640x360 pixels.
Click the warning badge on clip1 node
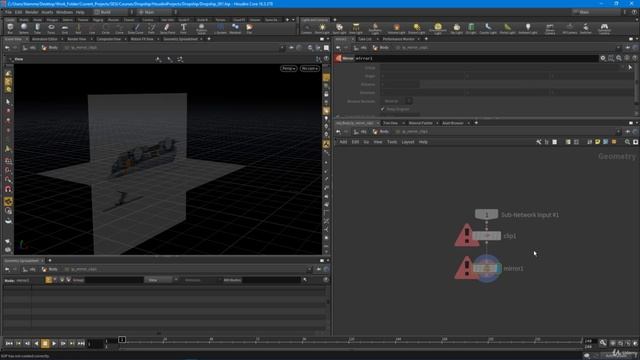467,236
